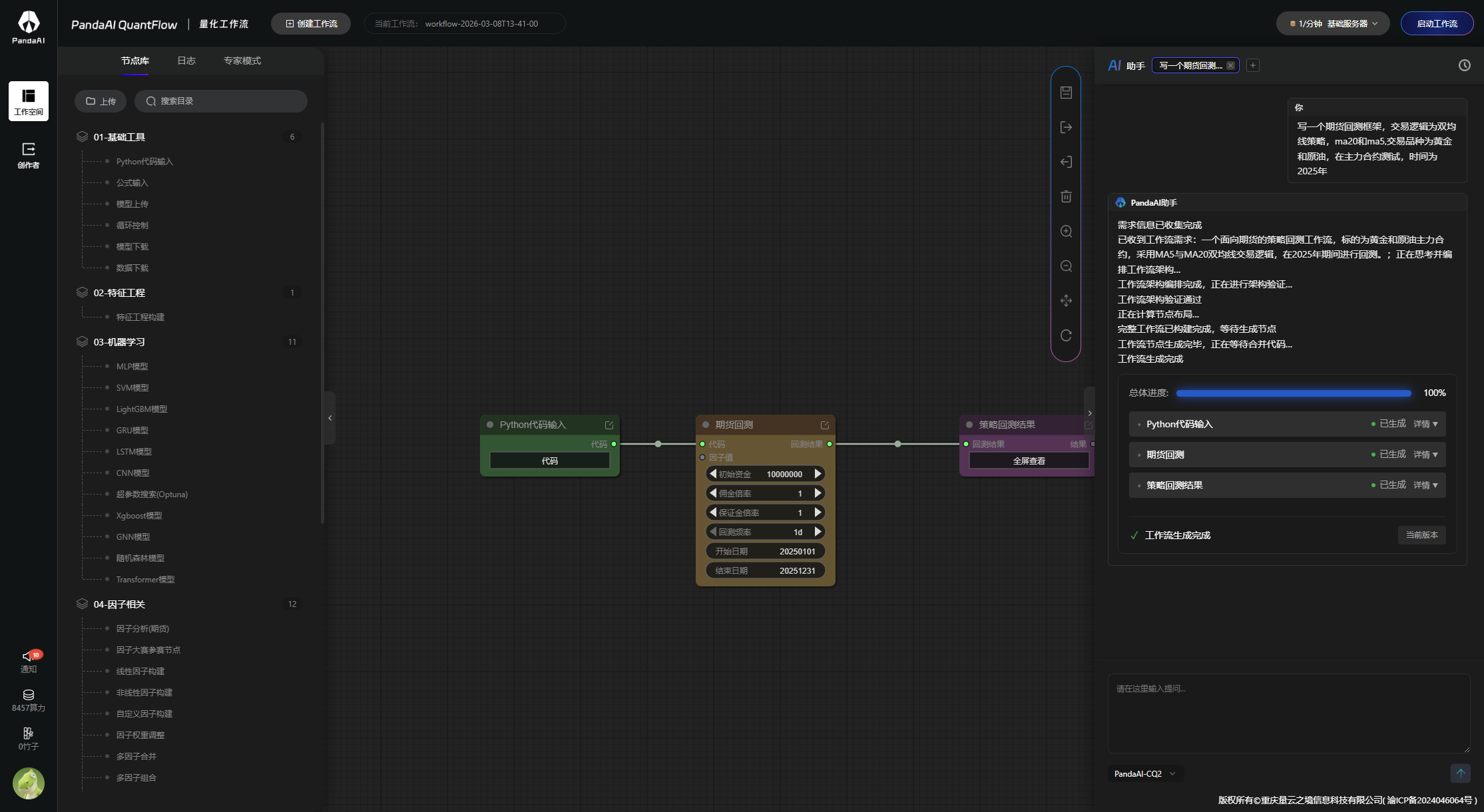Screen dimensions: 1484x812
Task: Click the PandaAI logo
Action: [29, 27]
